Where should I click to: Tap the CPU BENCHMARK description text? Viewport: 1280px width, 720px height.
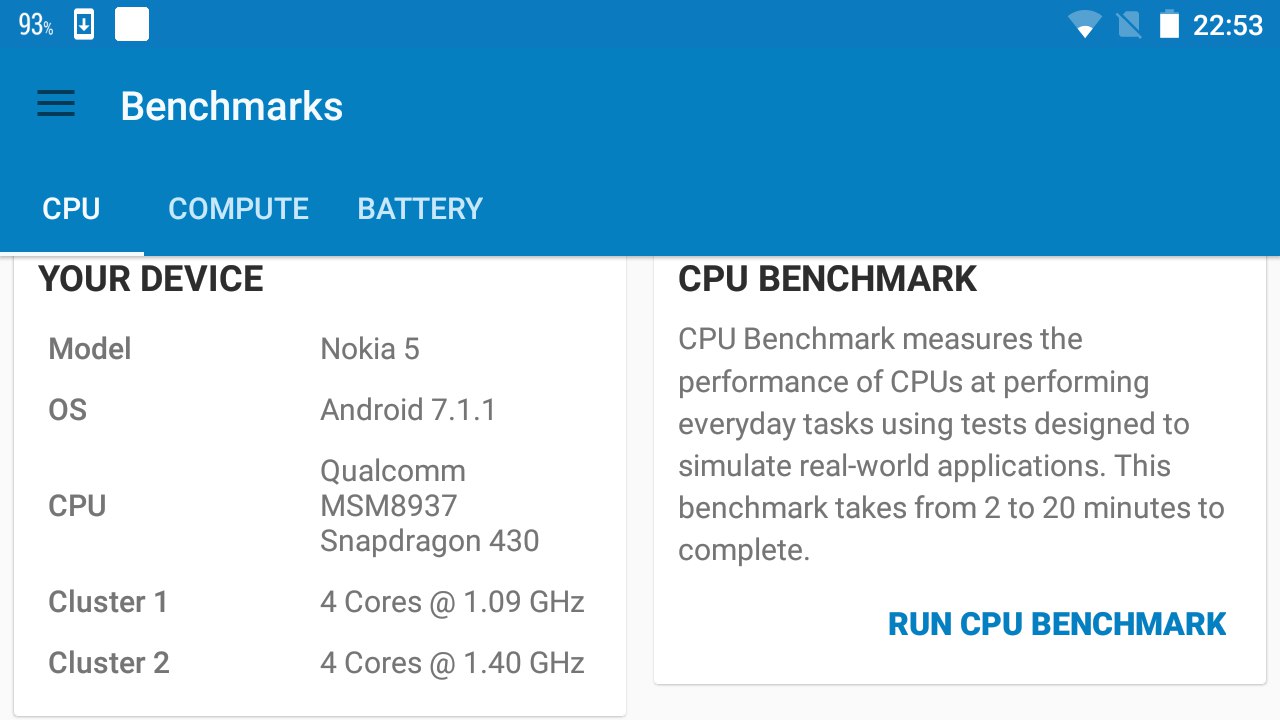(x=950, y=444)
